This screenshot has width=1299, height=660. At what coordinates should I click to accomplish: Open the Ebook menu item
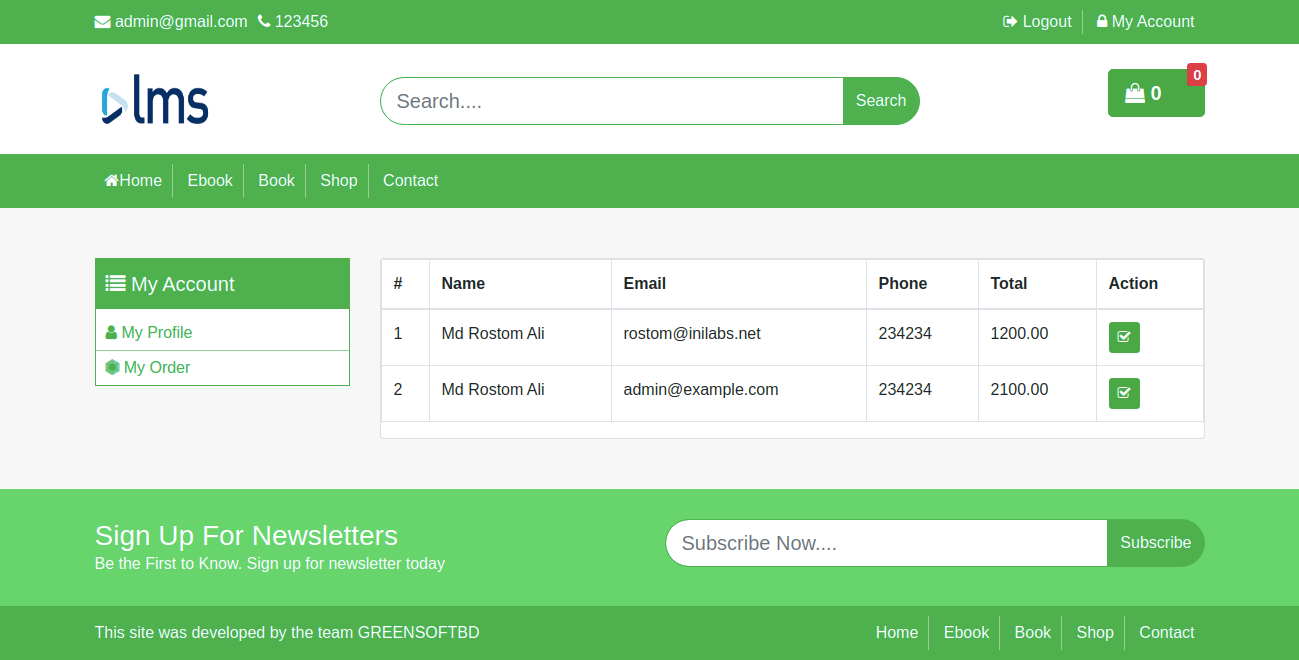pyautogui.click(x=210, y=180)
